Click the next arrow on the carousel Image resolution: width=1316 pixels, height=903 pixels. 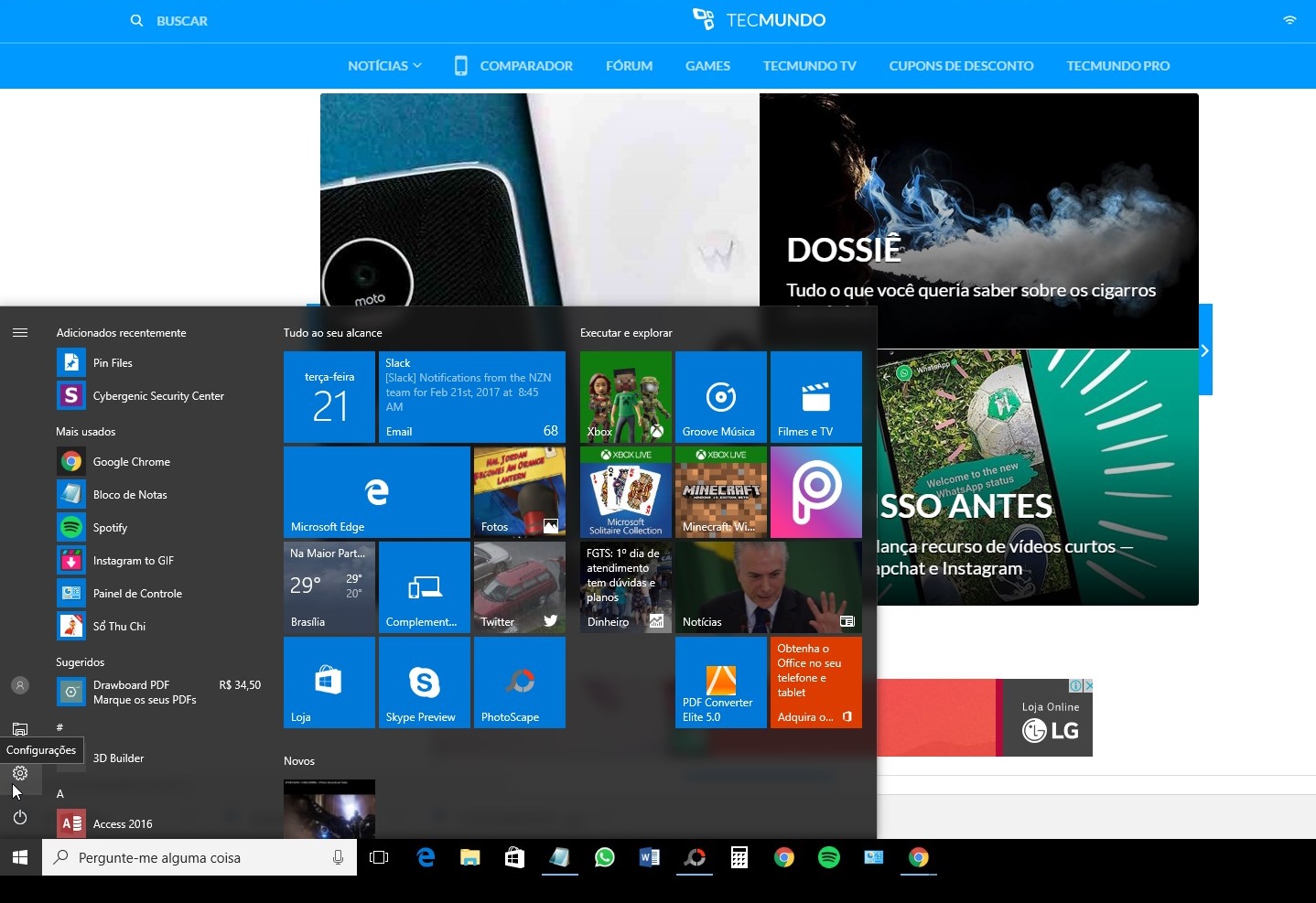click(x=1205, y=350)
